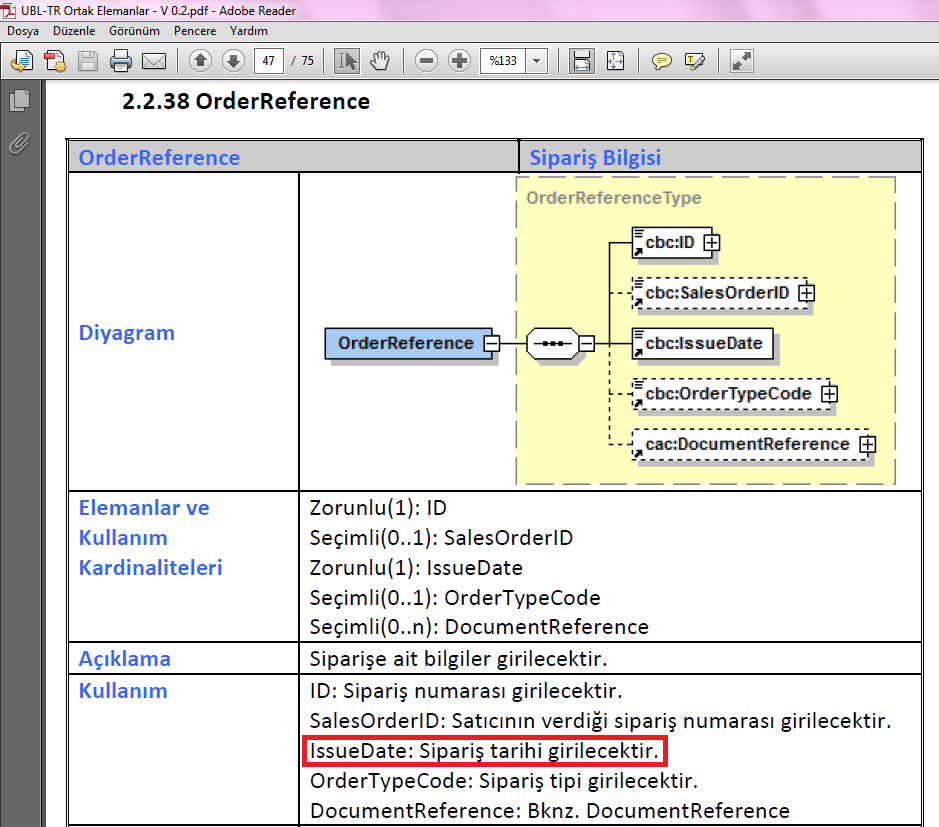Image resolution: width=939 pixels, height=827 pixels.
Task: Open the zoom percentage dropdown
Action: coord(537,61)
